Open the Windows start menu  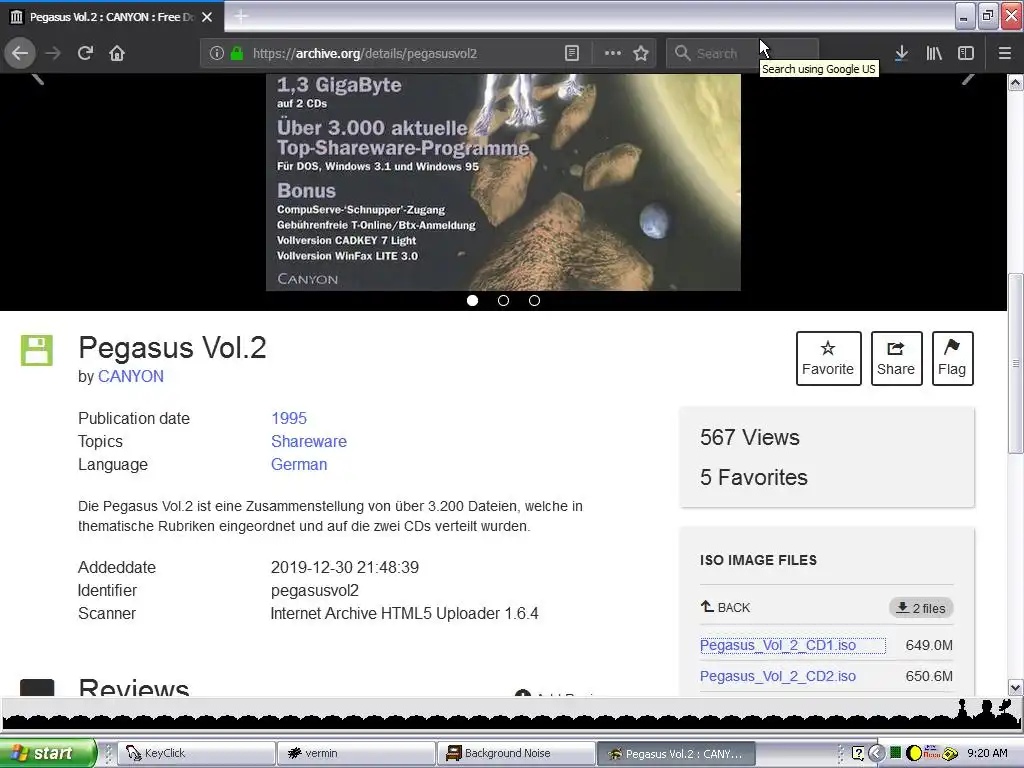pyautogui.click(x=48, y=754)
